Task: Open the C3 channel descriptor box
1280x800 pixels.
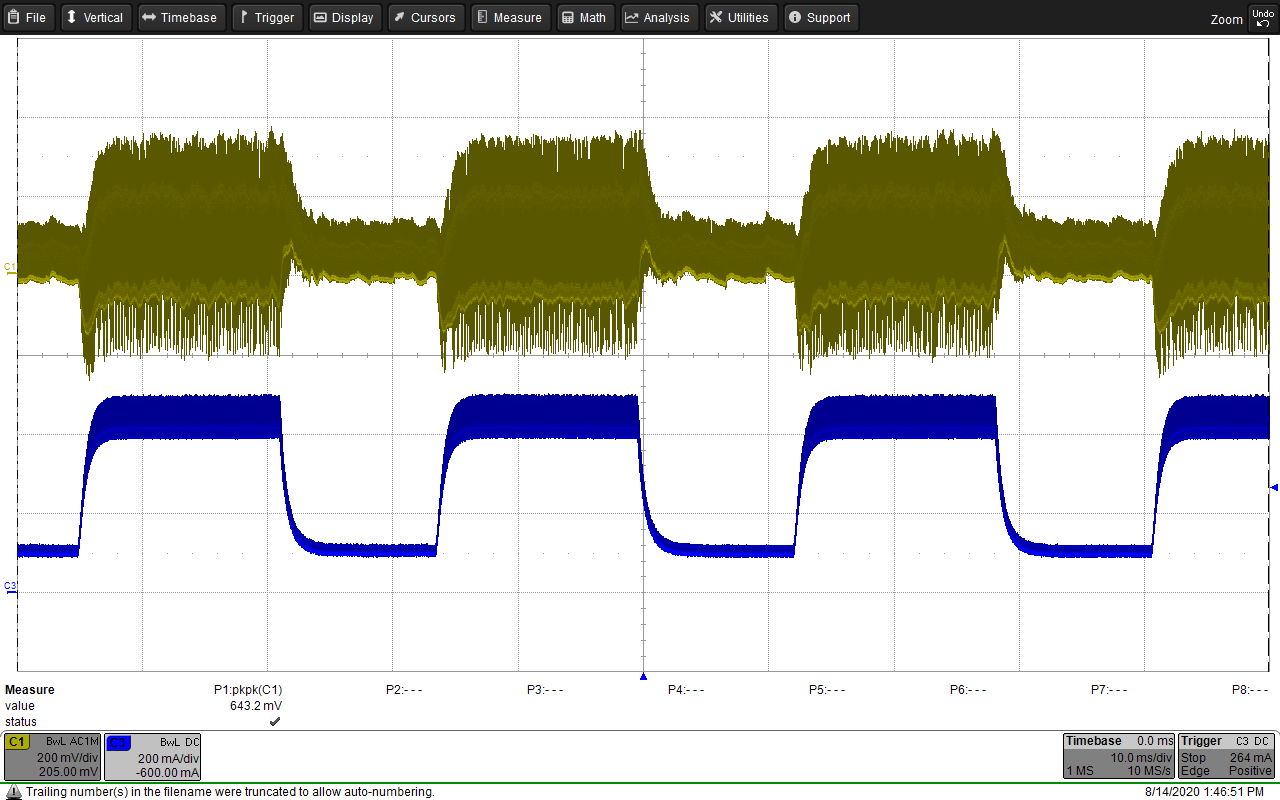Action: pos(153,757)
